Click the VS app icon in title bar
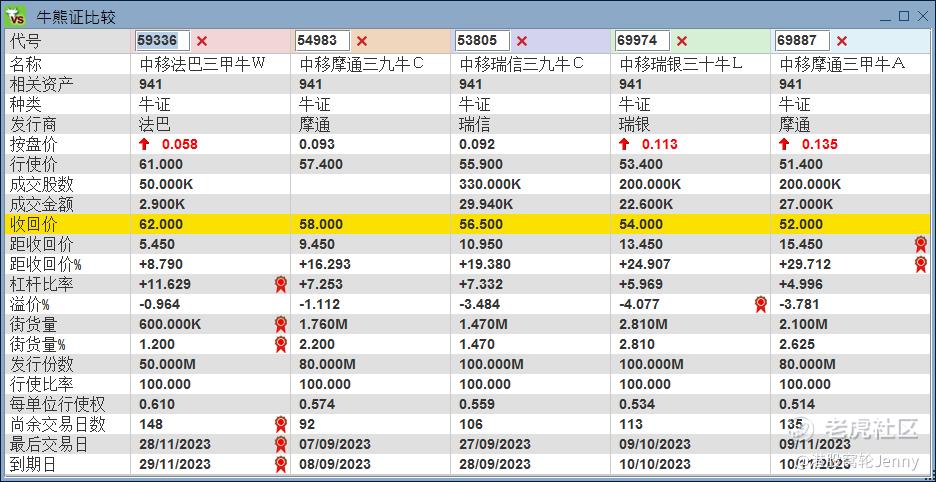This screenshot has width=936, height=482. pyautogui.click(x=15, y=15)
